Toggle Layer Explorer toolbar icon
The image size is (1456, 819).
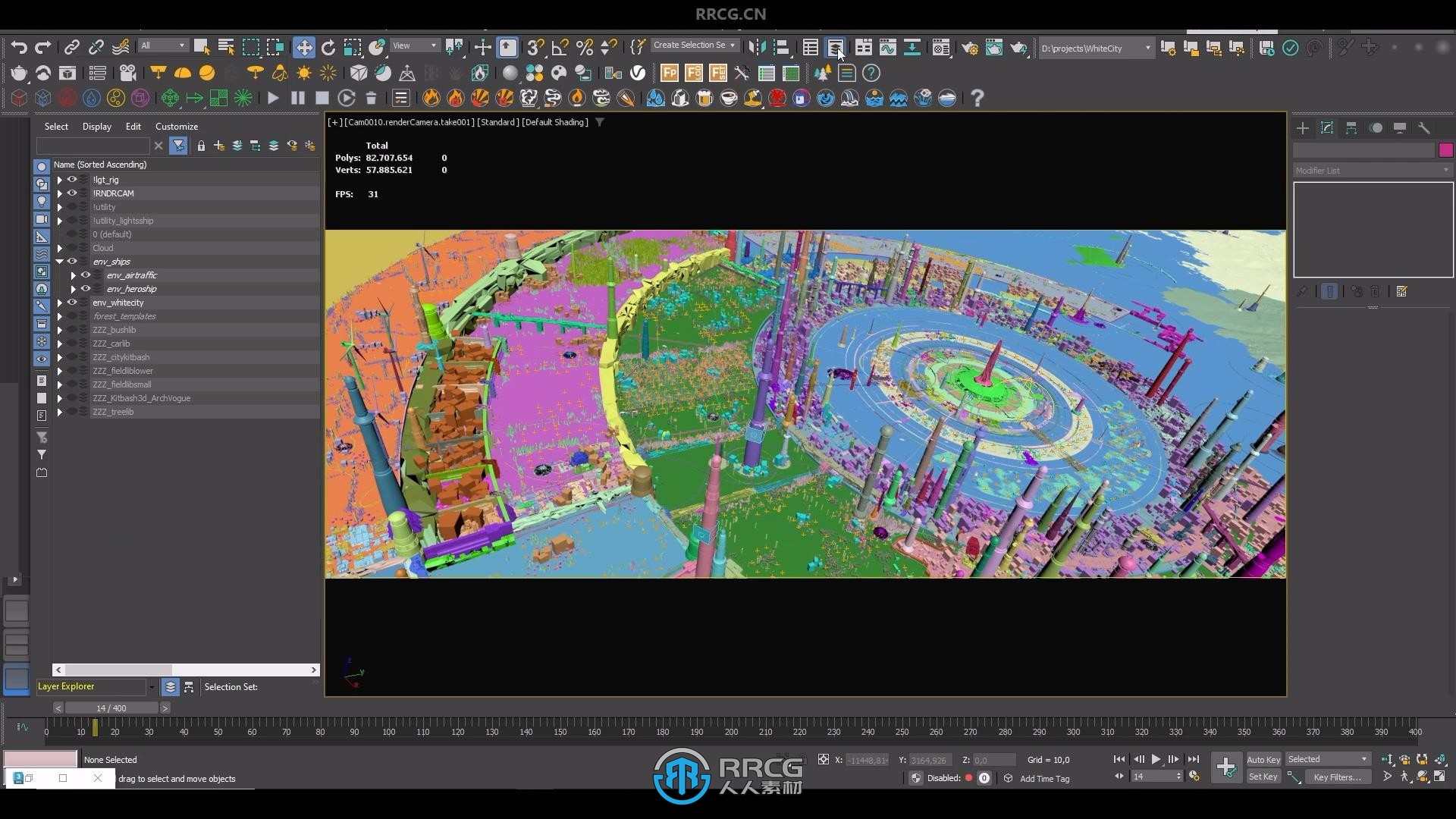[x=835, y=47]
